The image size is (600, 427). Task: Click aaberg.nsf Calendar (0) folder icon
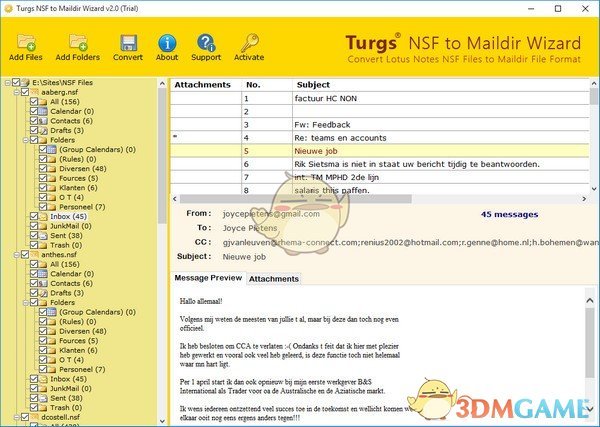point(43,111)
